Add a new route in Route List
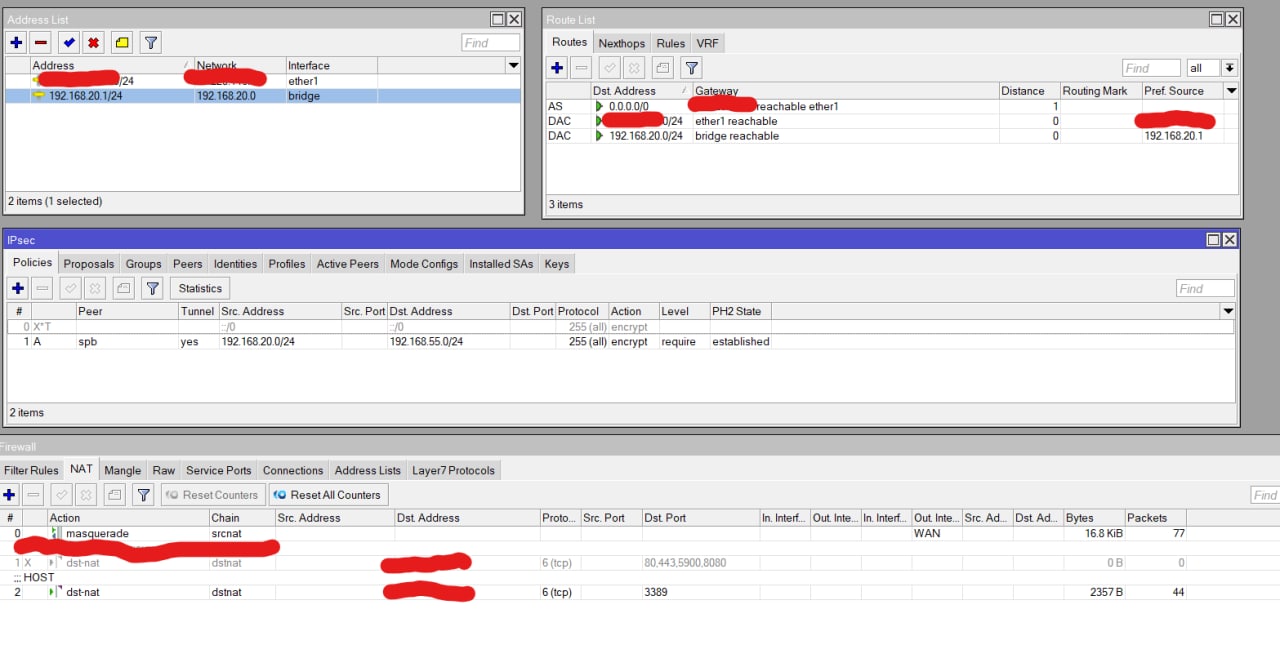 tap(558, 68)
